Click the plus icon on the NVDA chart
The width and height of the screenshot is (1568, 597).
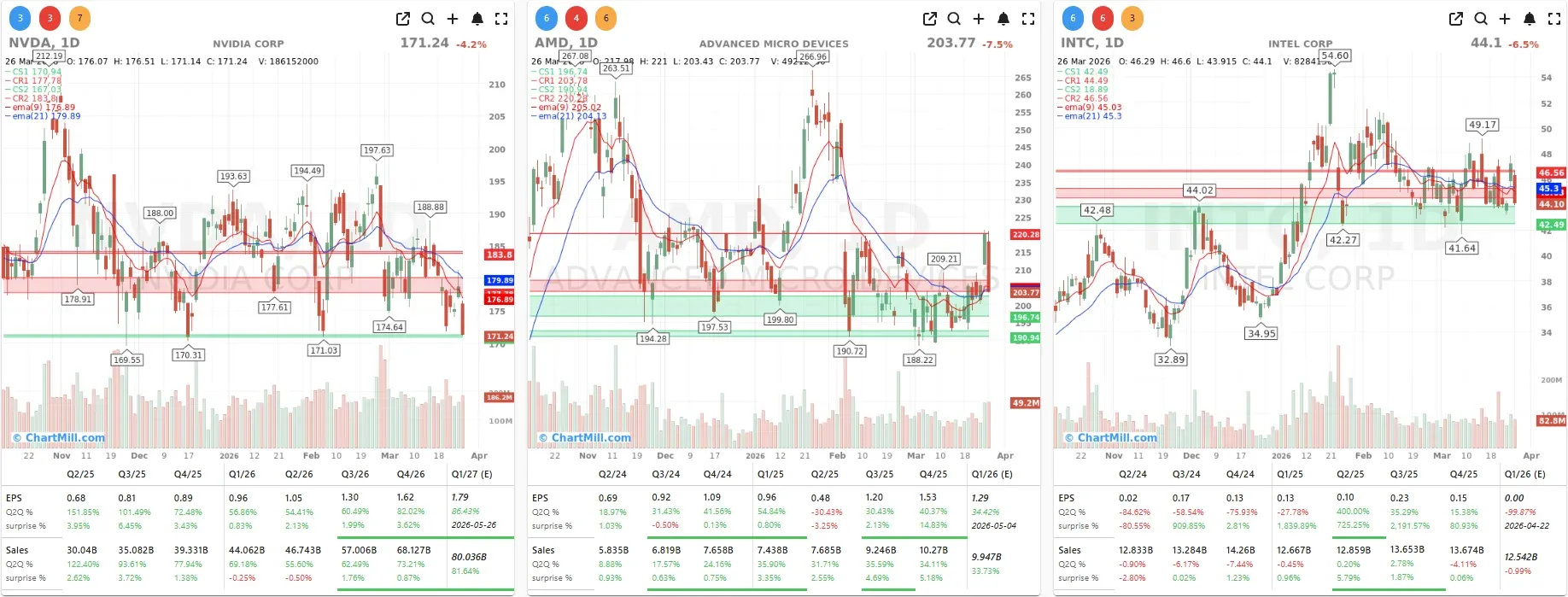(453, 19)
